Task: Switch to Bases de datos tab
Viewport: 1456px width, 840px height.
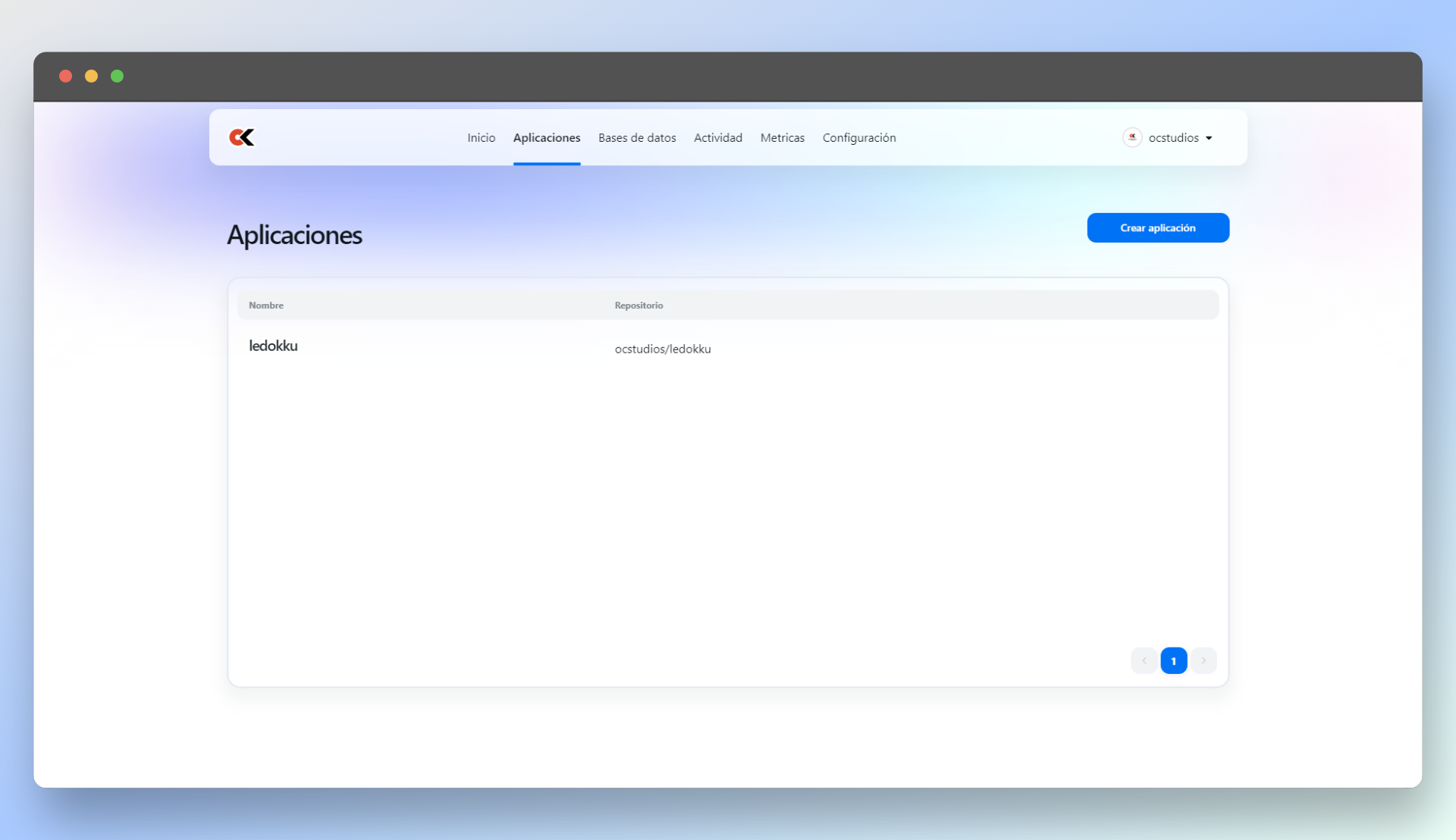Action: pos(637,137)
